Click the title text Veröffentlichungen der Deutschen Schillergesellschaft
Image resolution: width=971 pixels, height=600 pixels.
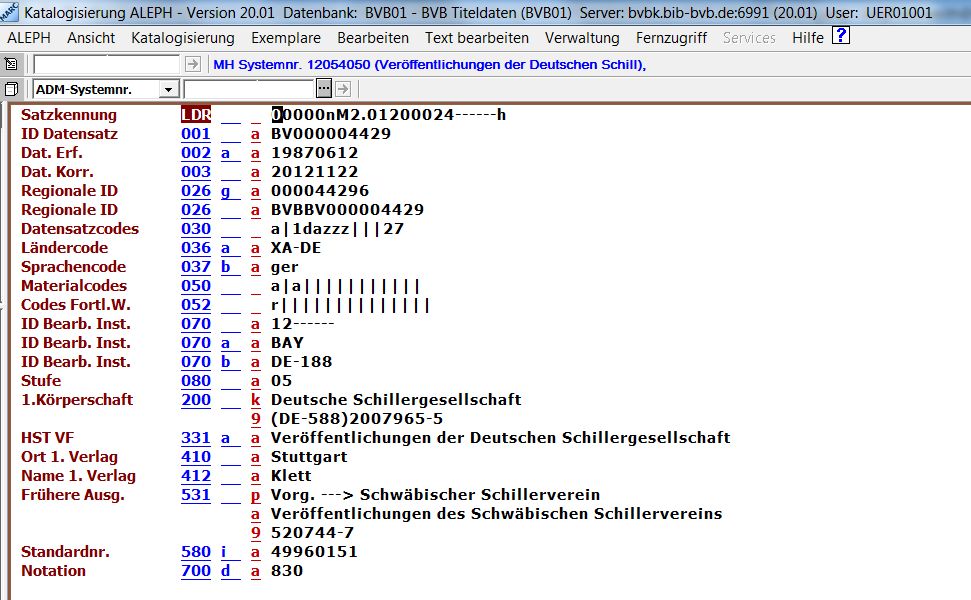click(500, 438)
